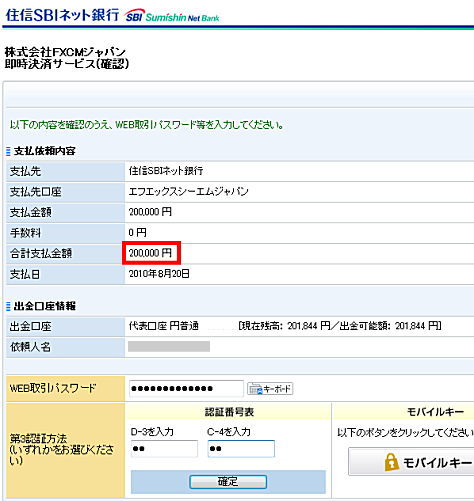Click the 確定 confirm button
474x501 pixels.
(228, 482)
